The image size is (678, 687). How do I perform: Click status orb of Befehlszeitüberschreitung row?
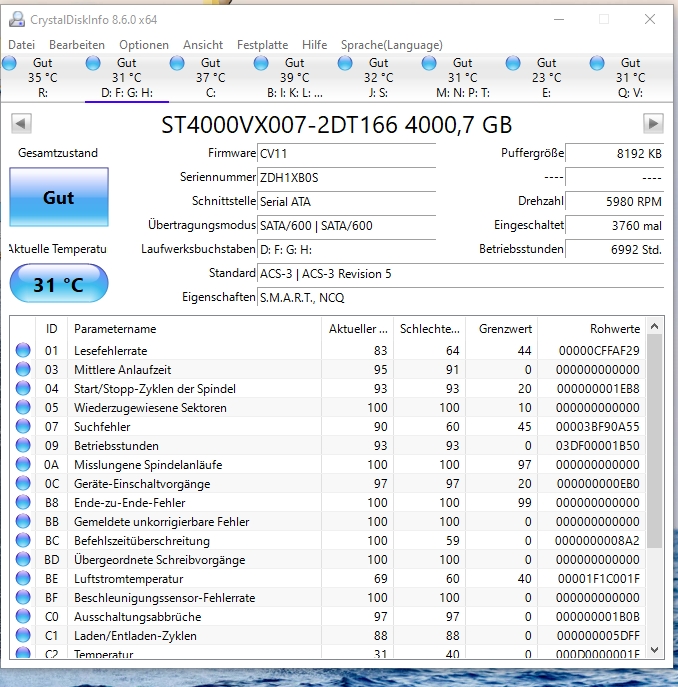[x=23, y=540]
